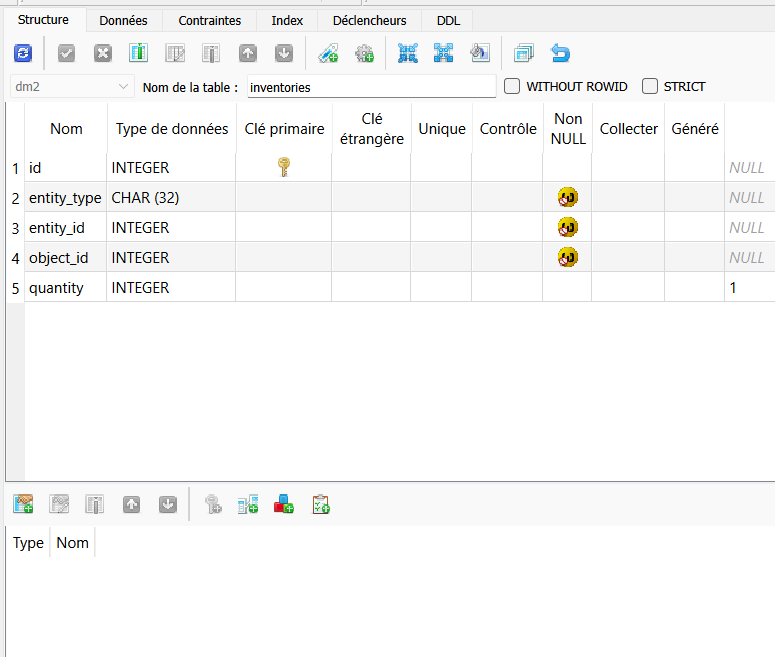Click the import data icon with inward arrows
The image size is (775, 657).
coord(408,53)
